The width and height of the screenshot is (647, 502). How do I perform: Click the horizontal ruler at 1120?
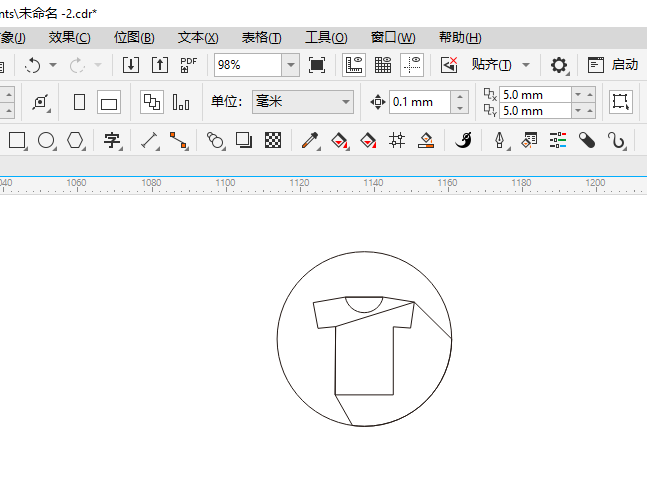click(x=299, y=185)
